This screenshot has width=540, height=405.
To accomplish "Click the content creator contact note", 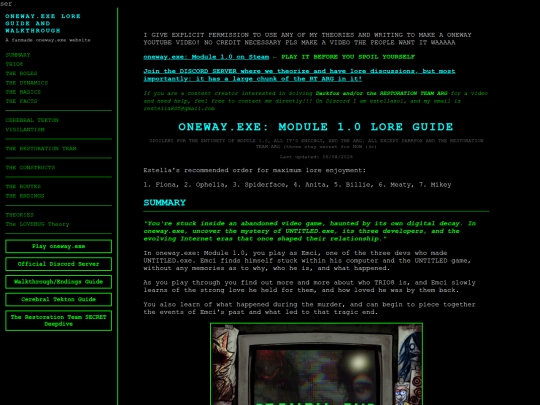I will click(x=316, y=101).
